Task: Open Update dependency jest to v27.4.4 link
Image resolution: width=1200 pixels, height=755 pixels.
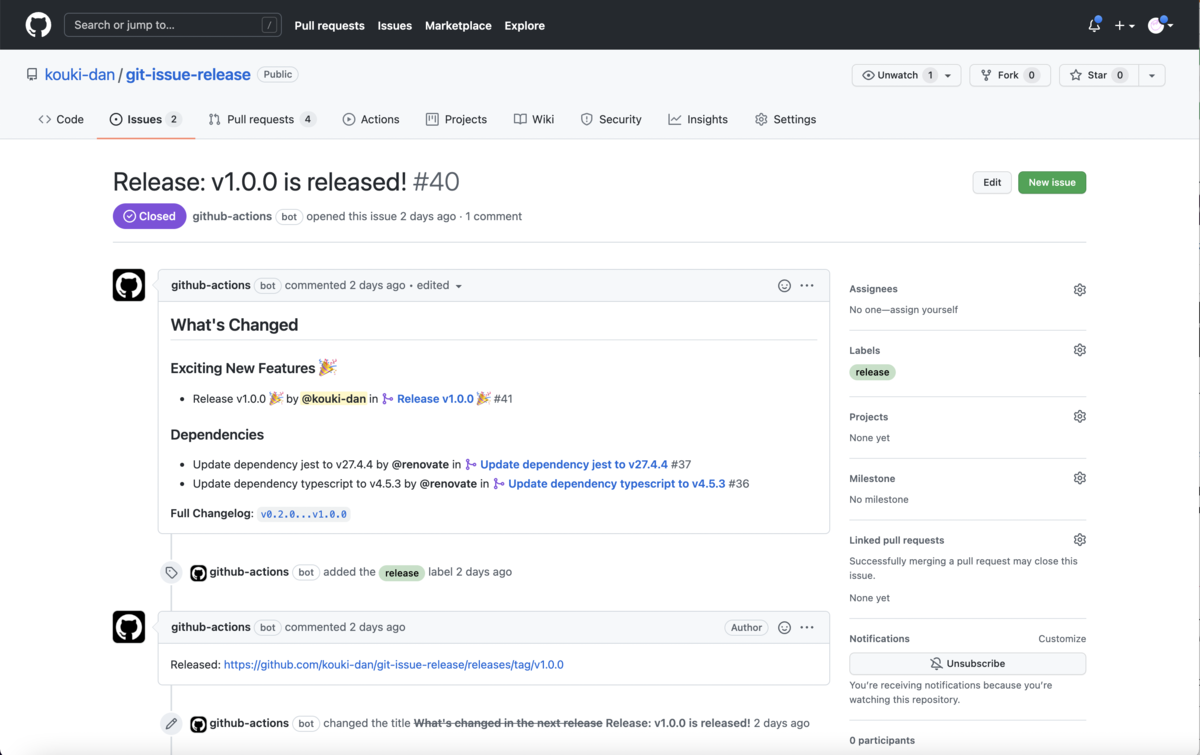Action: [x=574, y=464]
